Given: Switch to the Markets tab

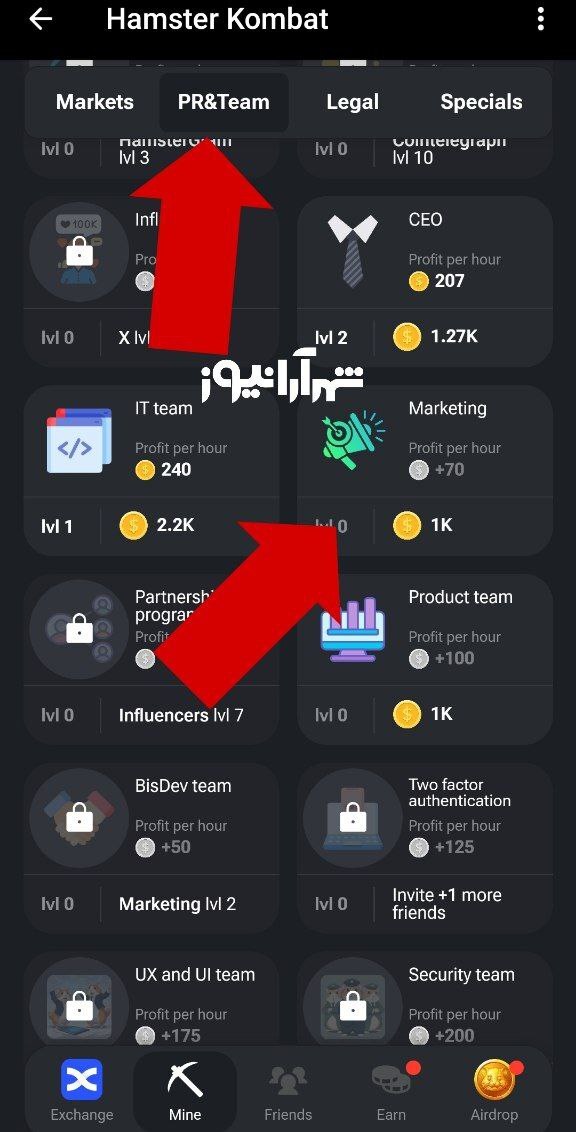Looking at the screenshot, I should click(95, 102).
